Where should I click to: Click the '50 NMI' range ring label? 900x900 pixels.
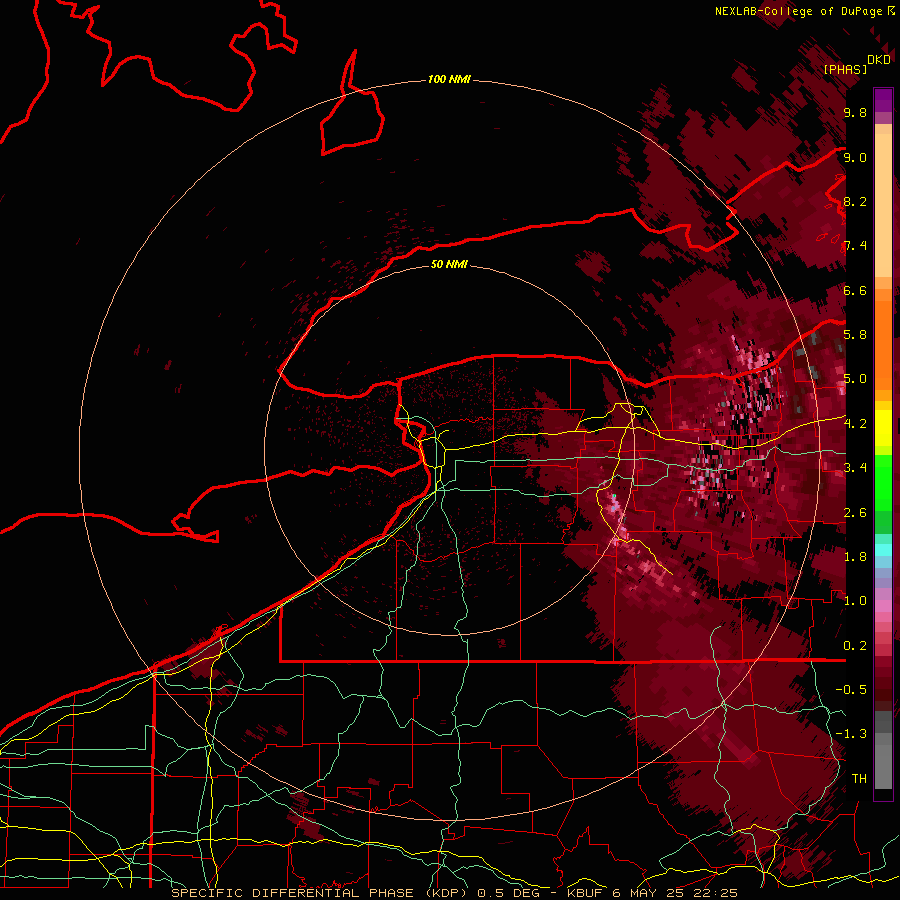(x=449, y=264)
